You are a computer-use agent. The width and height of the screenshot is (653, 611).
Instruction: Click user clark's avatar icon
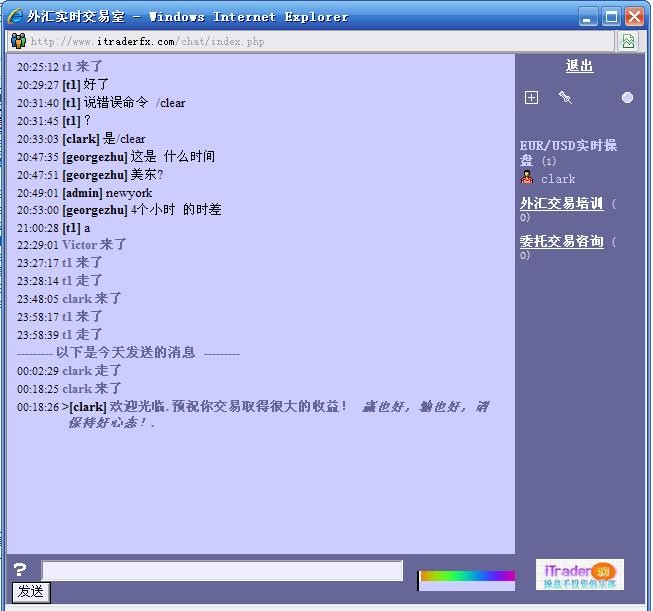click(527, 178)
